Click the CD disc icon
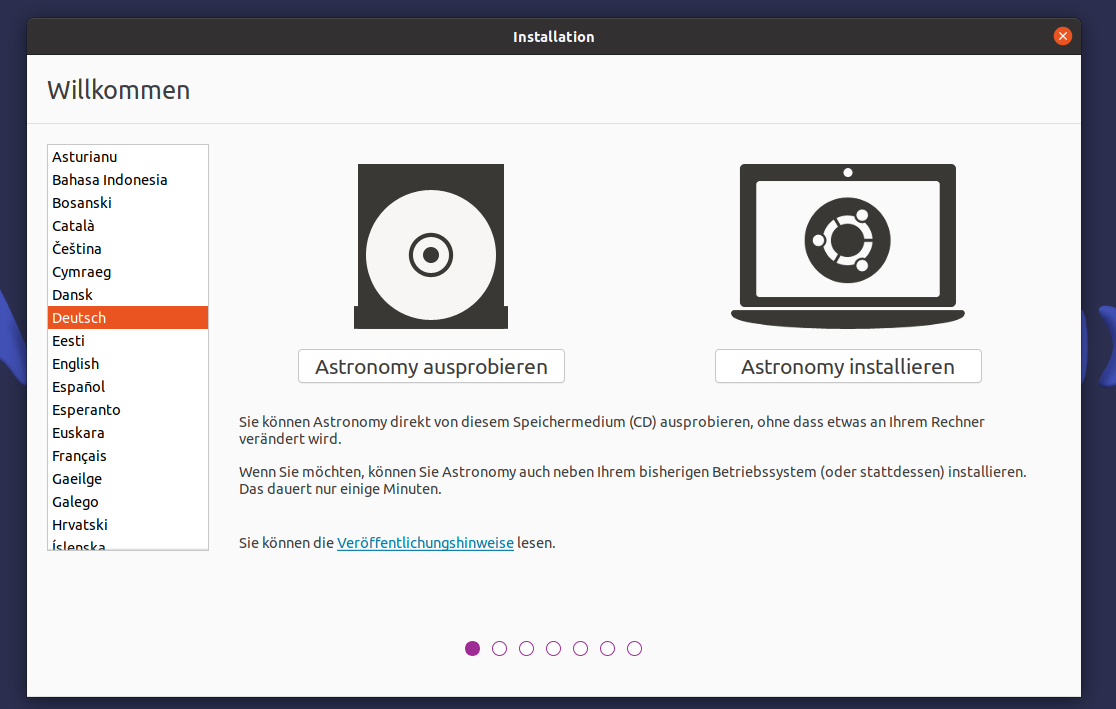This screenshot has height=709, width=1116. [431, 246]
